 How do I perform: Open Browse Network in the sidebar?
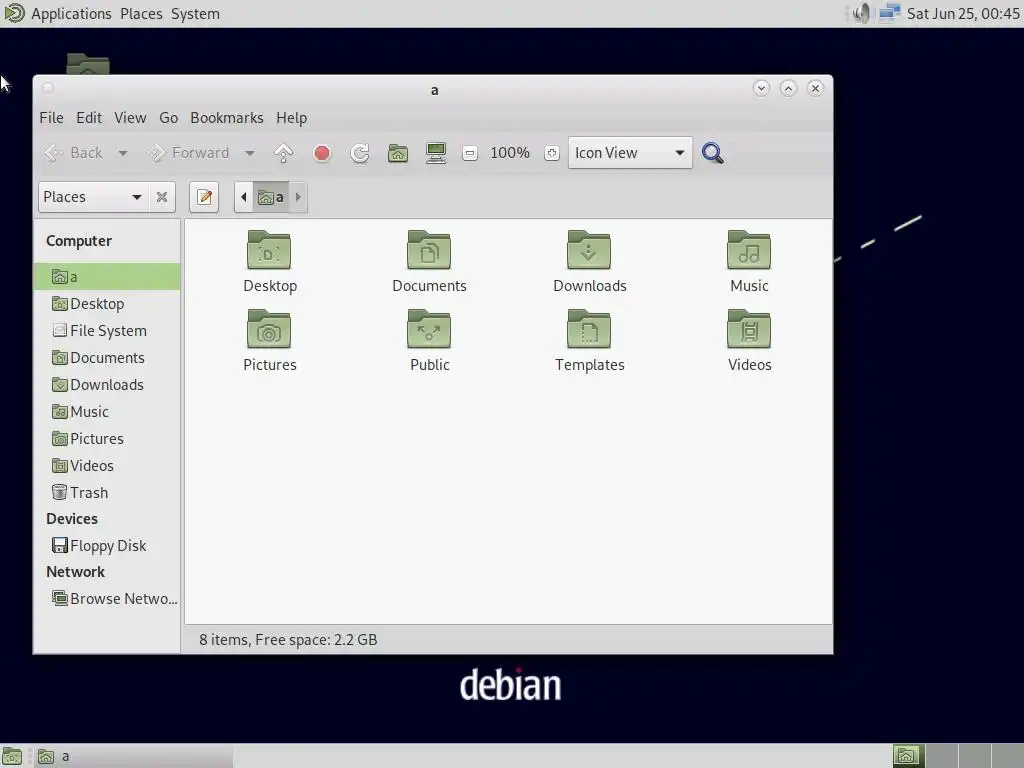click(107, 598)
